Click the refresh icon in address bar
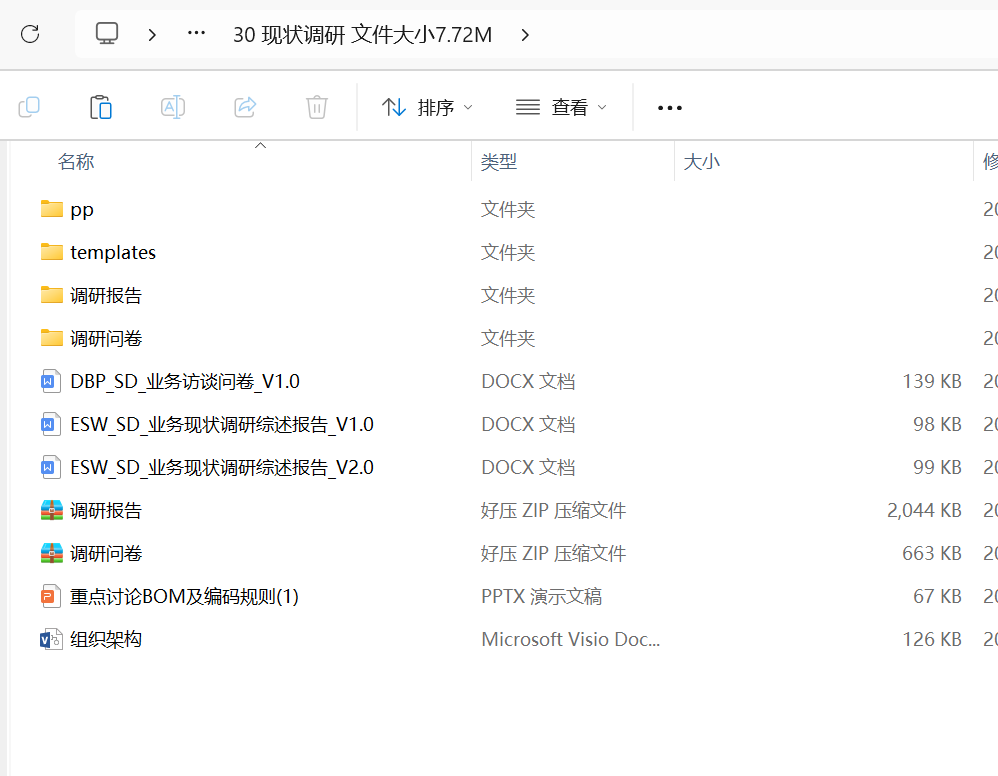Screen dimensions: 998x776 (30, 34)
